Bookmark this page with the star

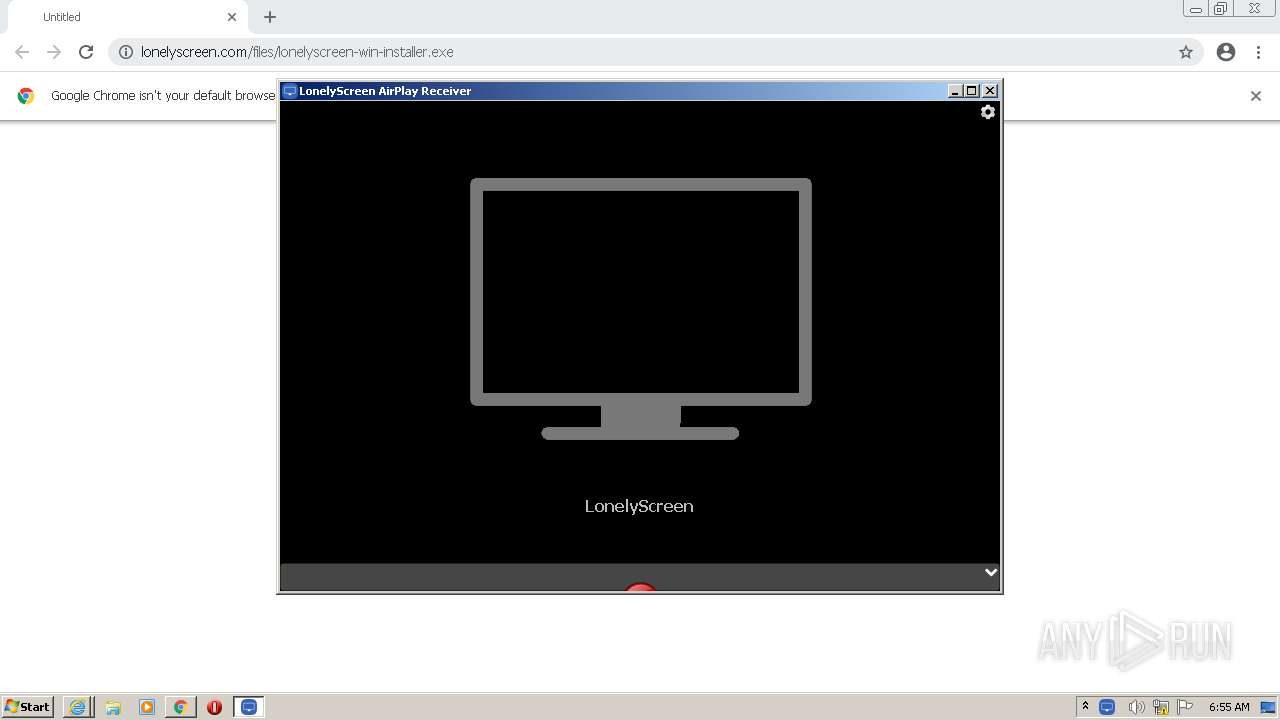click(x=1186, y=52)
